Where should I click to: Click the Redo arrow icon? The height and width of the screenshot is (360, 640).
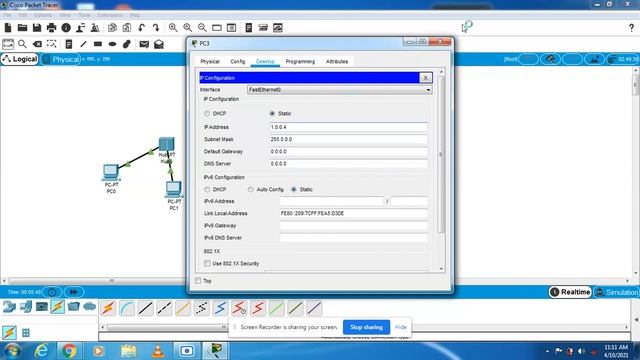coord(156,28)
